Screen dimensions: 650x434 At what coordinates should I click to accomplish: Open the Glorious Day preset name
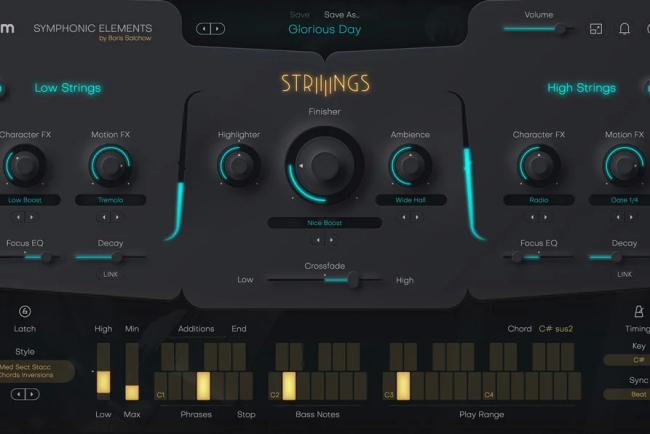(x=325, y=29)
